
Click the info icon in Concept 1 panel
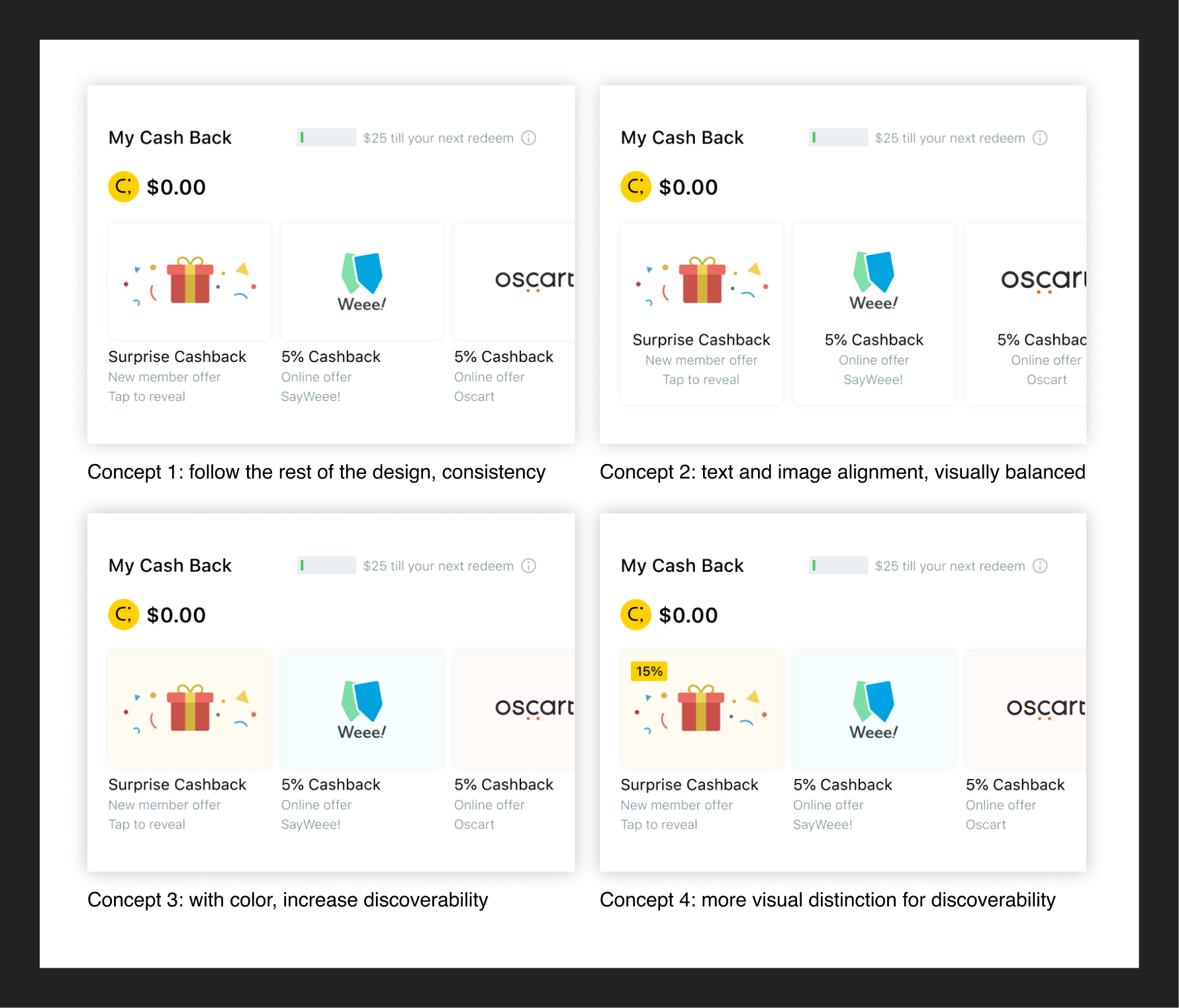pyautogui.click(x=528, y=138)
